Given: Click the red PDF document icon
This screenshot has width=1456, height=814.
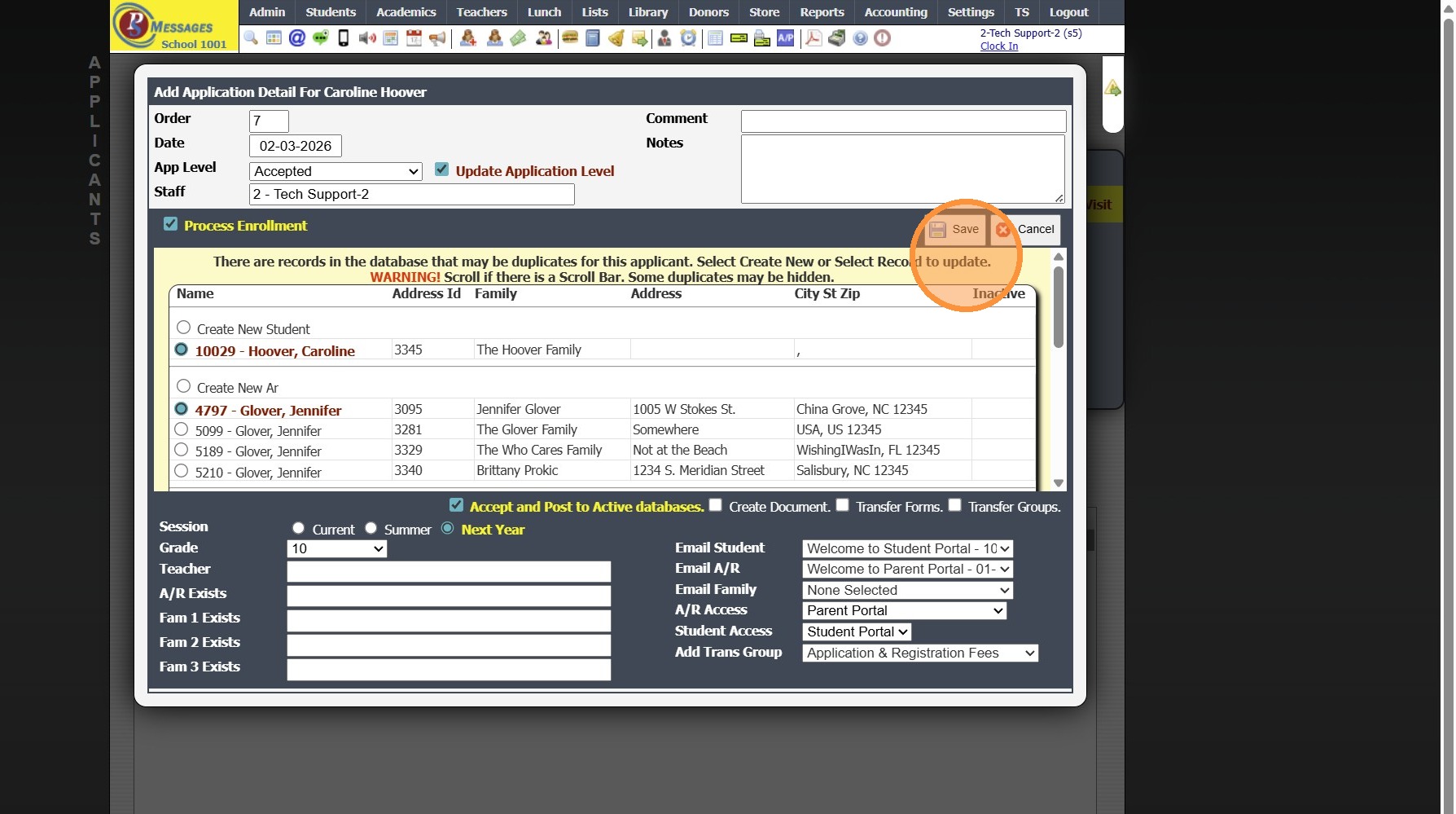Looking at the screenshot, I should [814, 38].
